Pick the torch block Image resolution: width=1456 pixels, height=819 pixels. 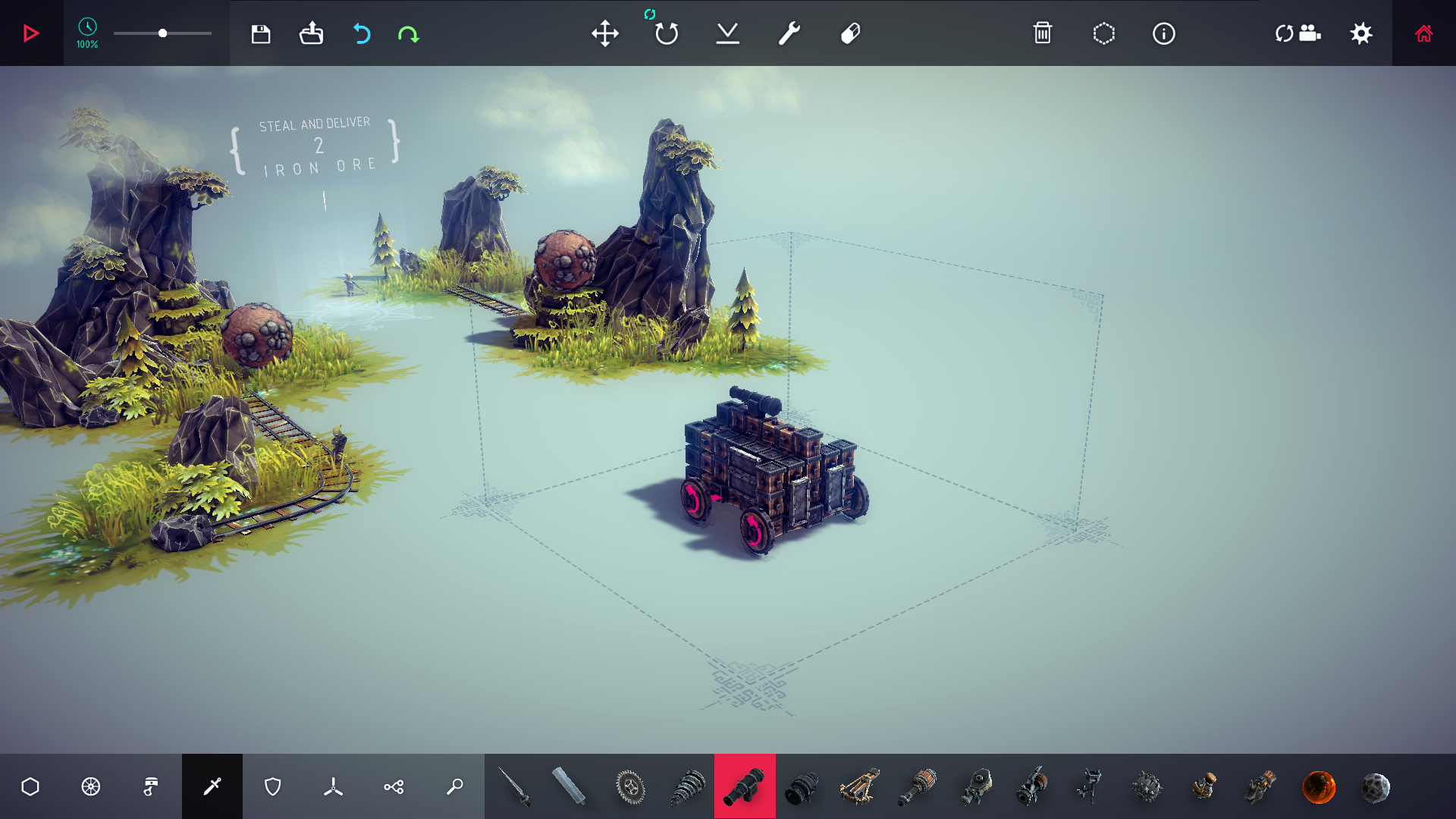pos(1089,786)
